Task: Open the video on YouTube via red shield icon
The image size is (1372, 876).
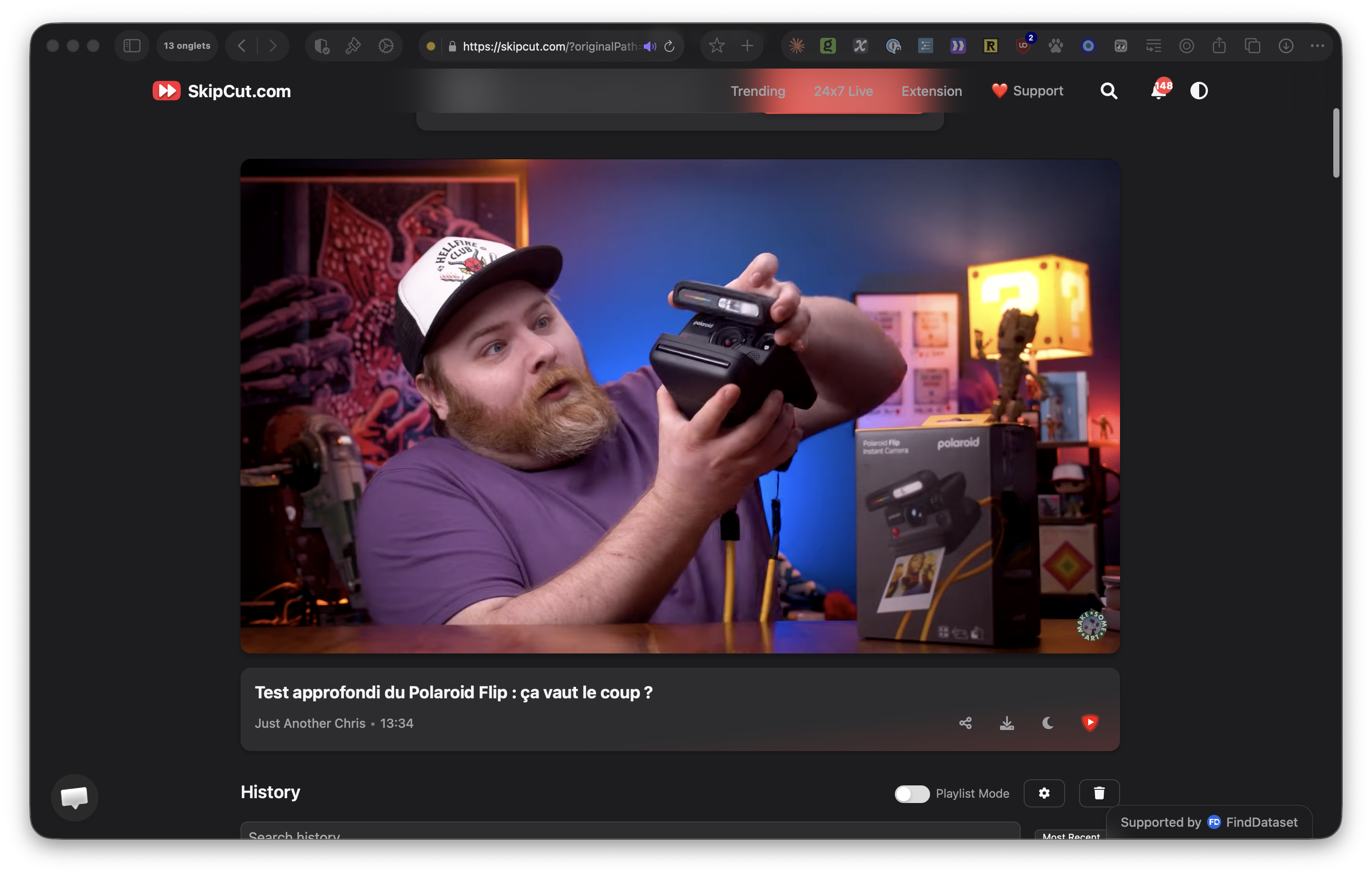Action: (1090, 723)
